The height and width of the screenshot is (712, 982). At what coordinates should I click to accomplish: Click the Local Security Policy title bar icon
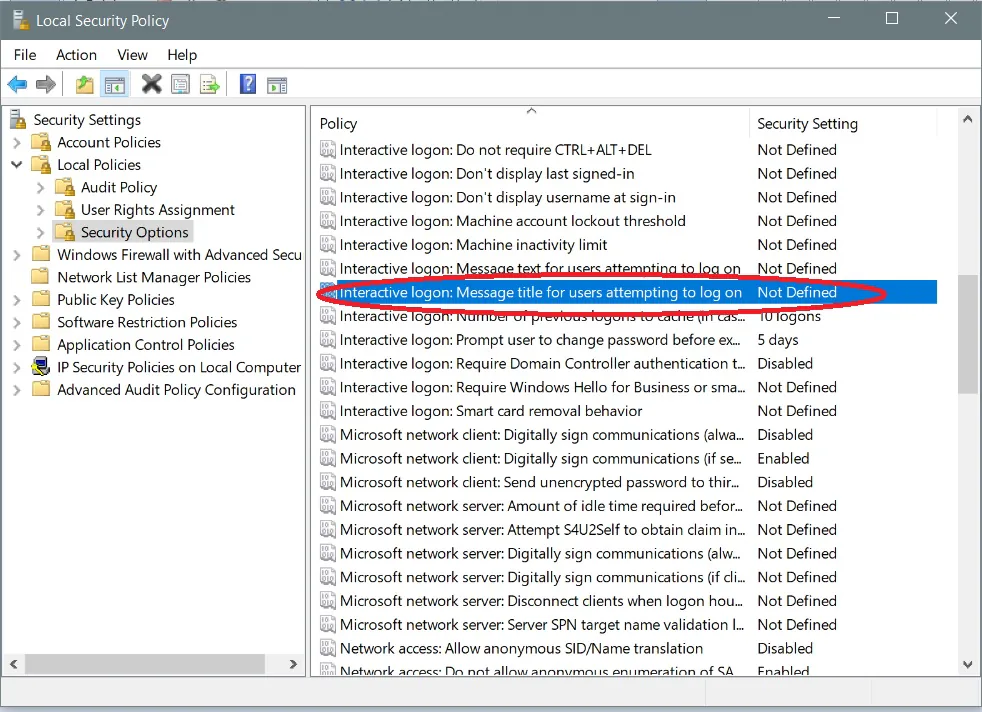pos(20,19)
